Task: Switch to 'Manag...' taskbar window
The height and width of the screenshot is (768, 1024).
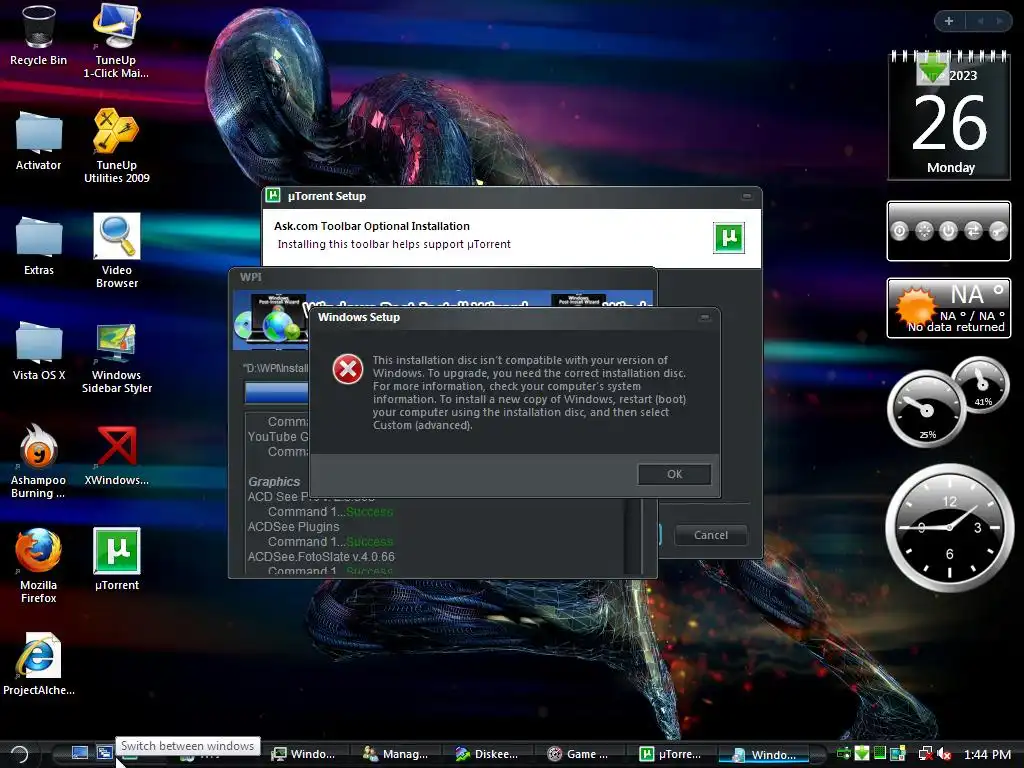Action: [396, 754]
